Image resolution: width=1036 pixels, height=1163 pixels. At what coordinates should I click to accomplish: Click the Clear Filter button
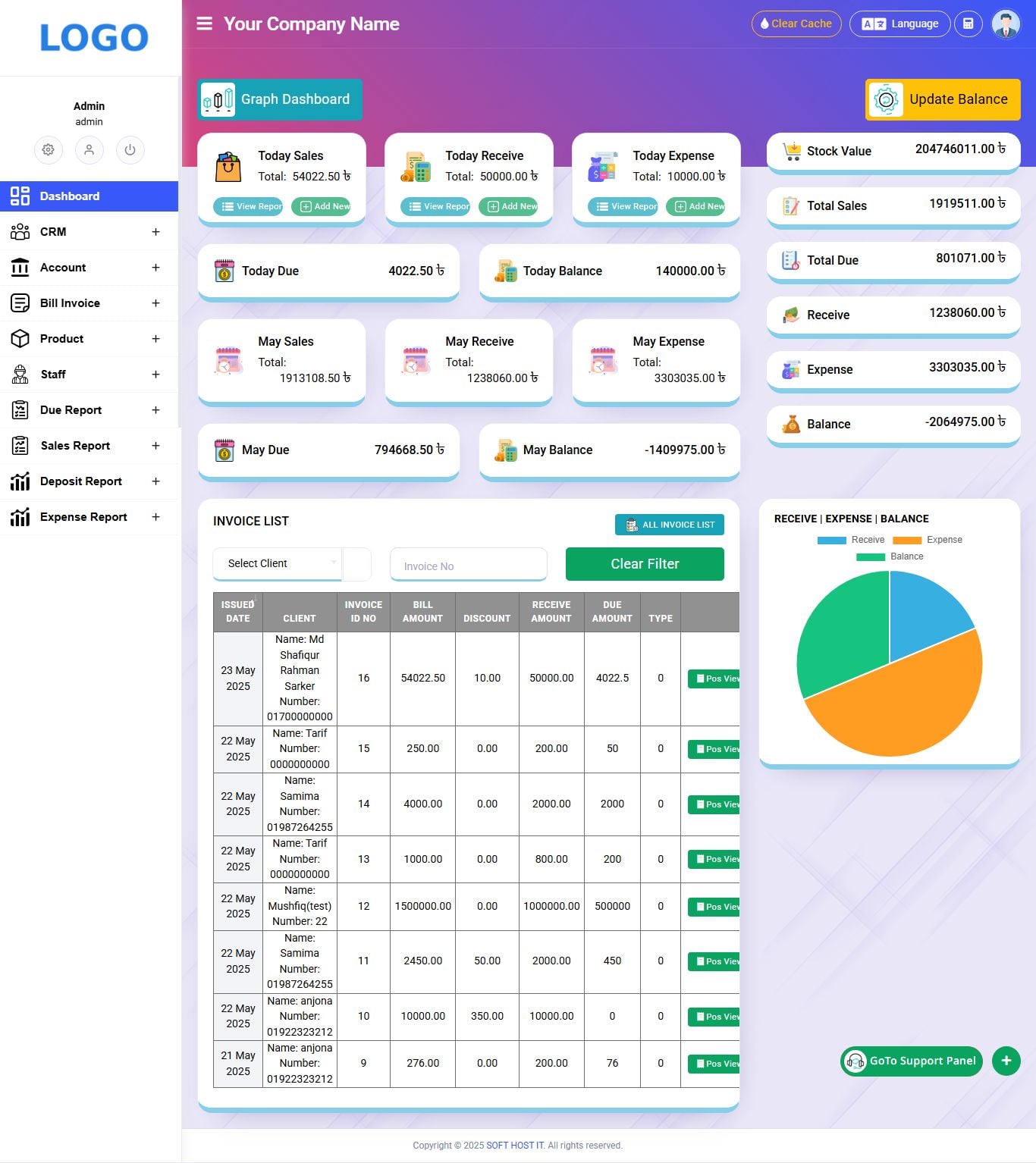pos(644,563)
